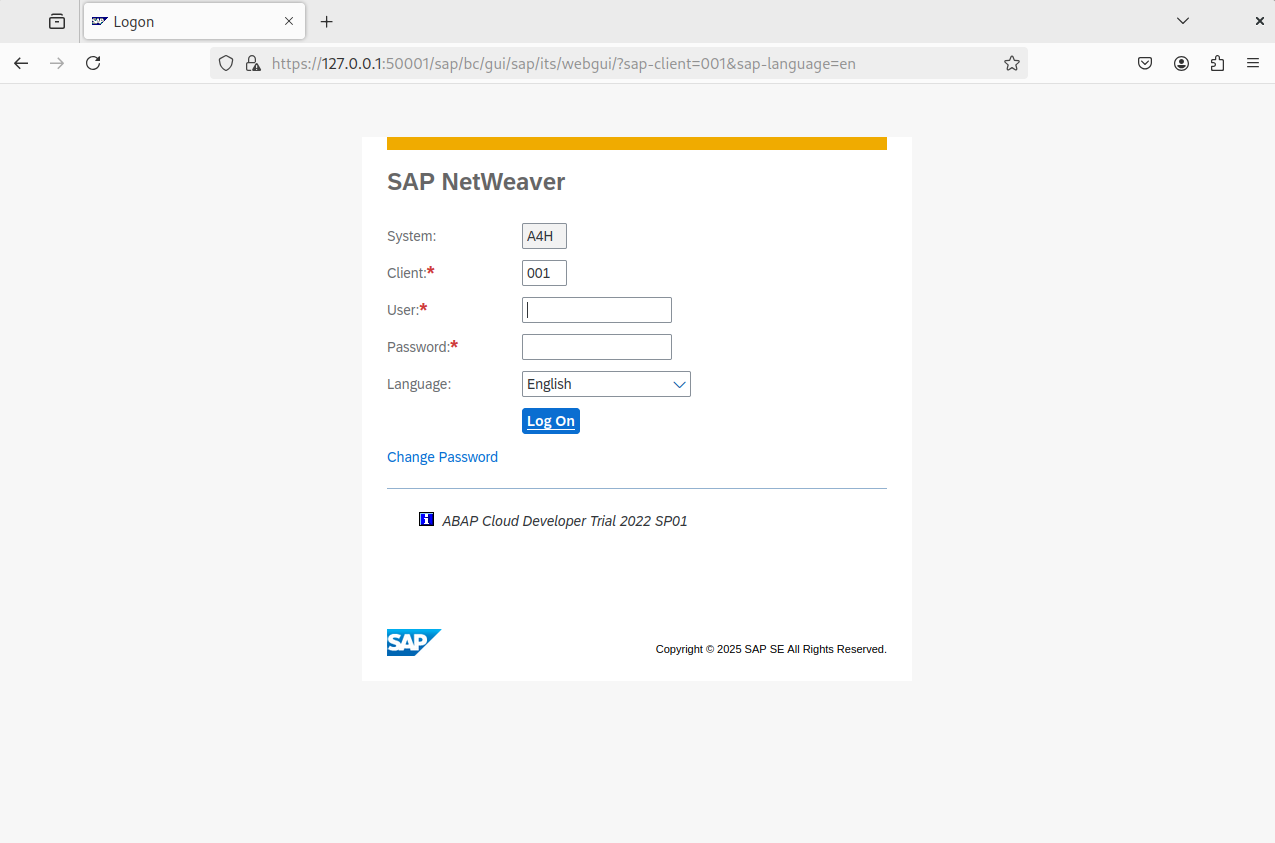Open the Firefox hamburger menu
Screen dimensions: 1275x843
click(x=1253, y=63)
